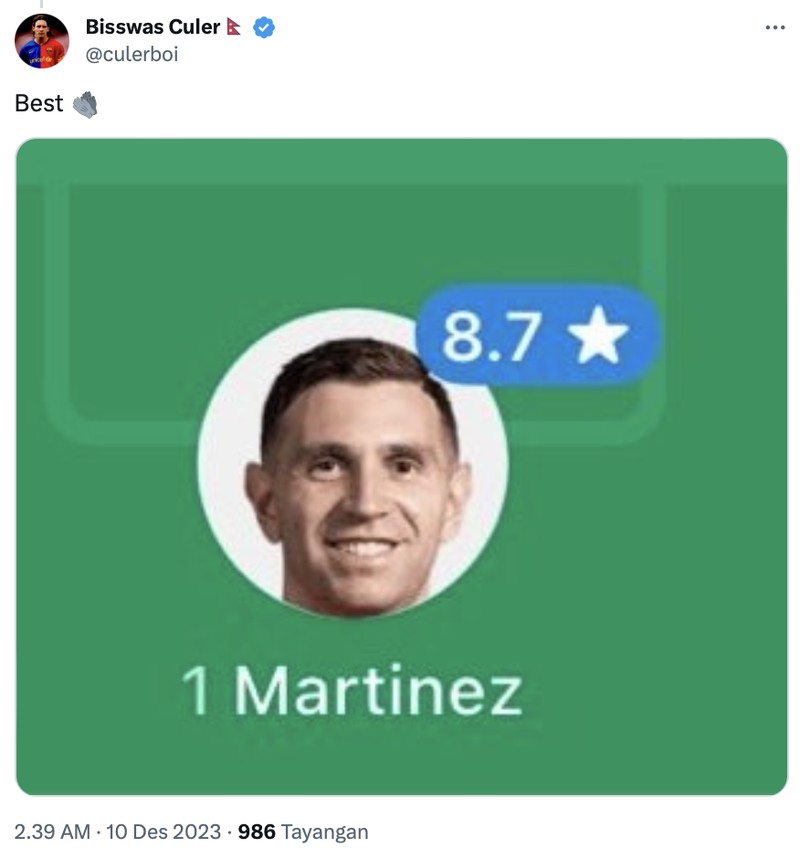Screen dimensions: 800x858
Task: Click the blue verified checkmark badge
Action: click(263, 28)
